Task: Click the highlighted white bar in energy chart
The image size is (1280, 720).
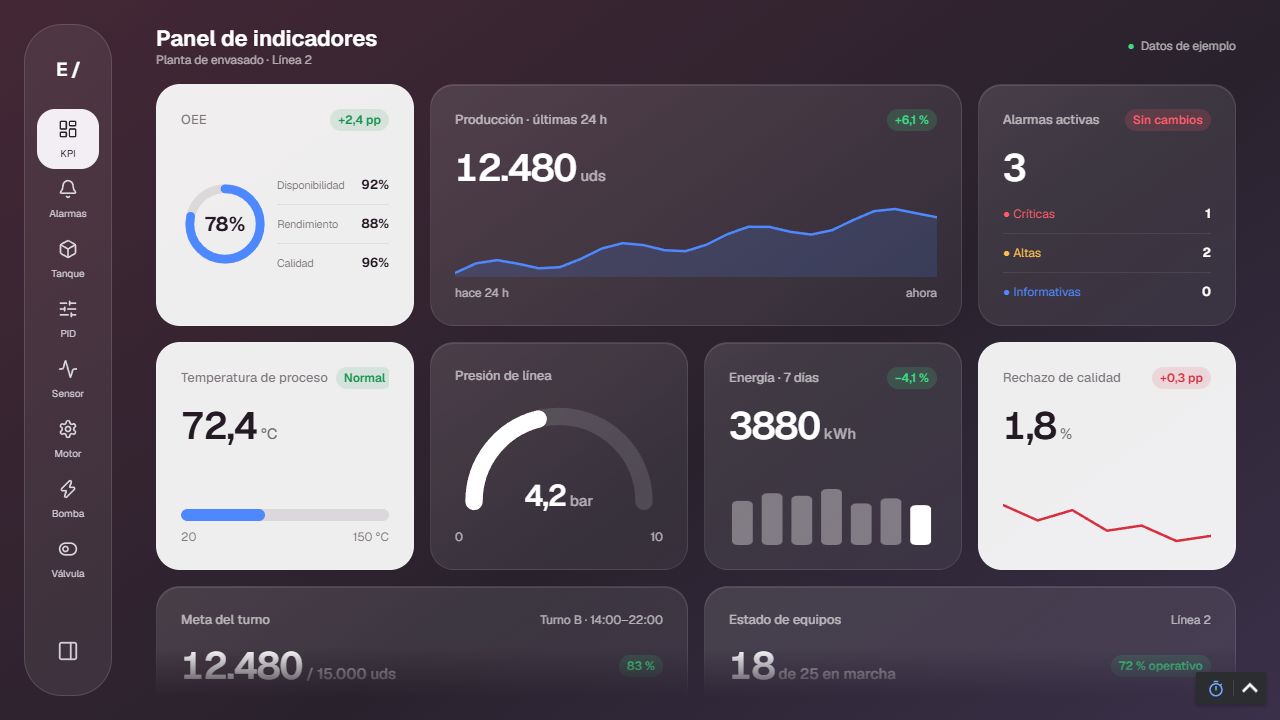Action: point(921,525)
